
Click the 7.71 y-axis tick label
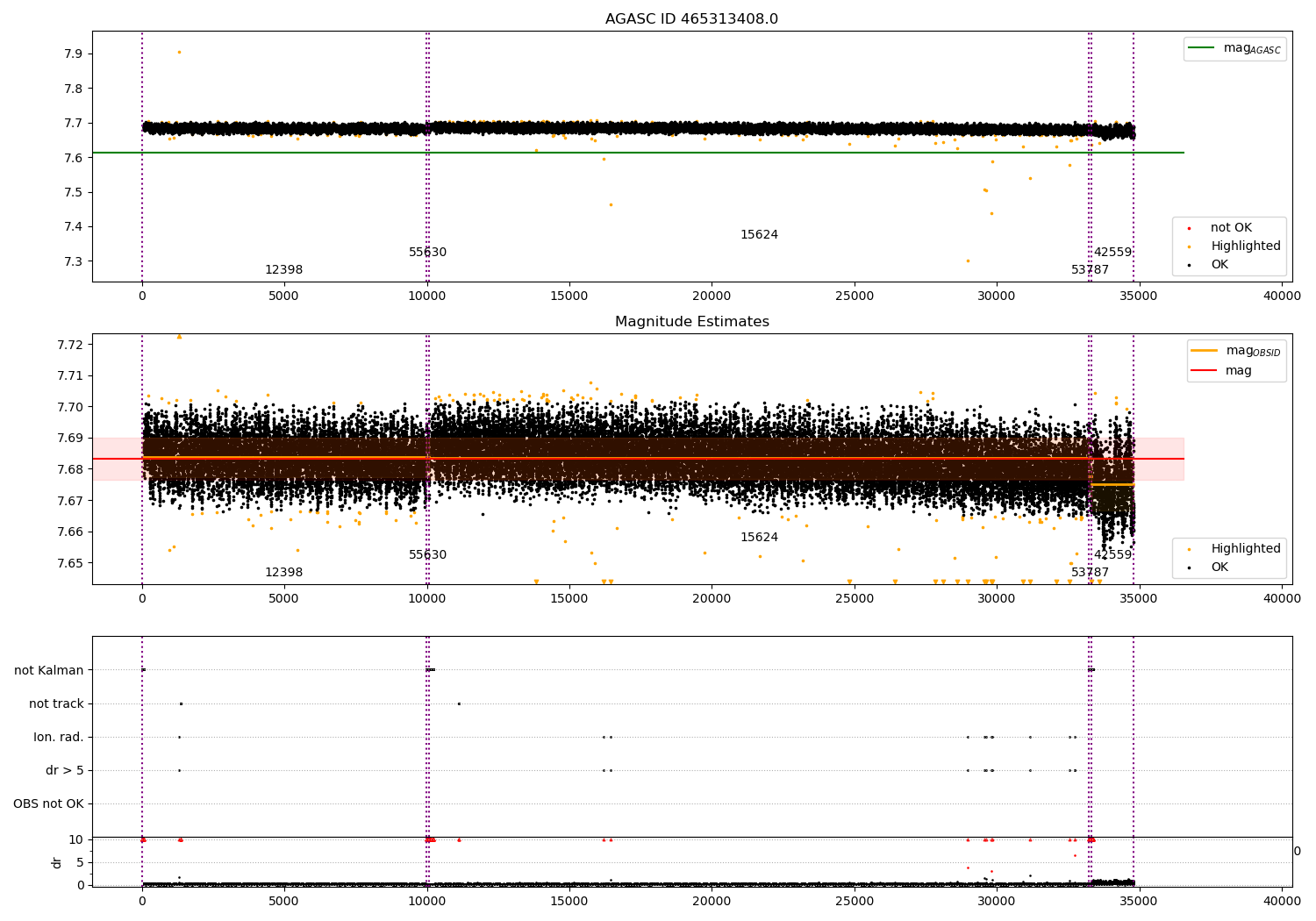tap(70, 376)
